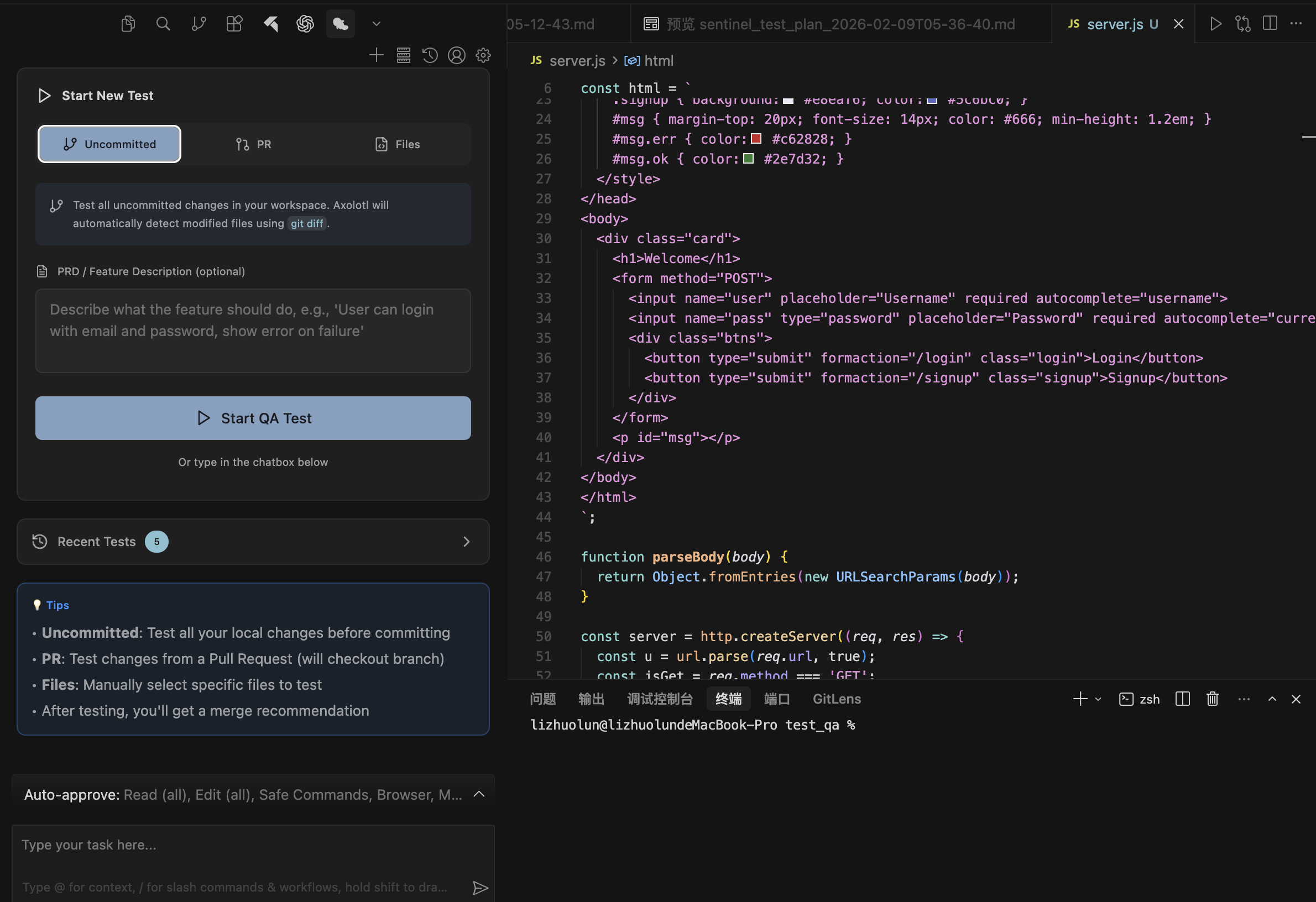Select the PR test mode
This screenshot has width=1316, height=902.
coord(253,144)
